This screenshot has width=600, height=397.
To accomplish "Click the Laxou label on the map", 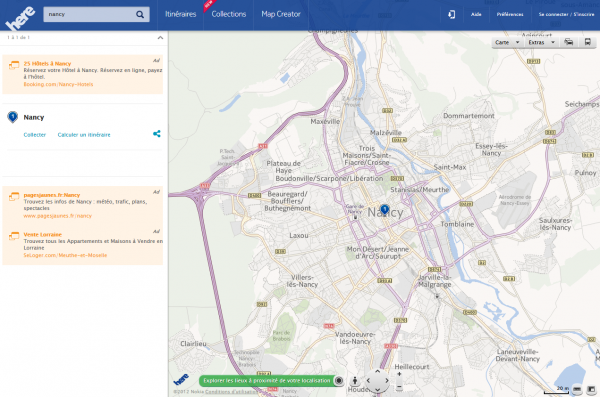I will point(298,235).
